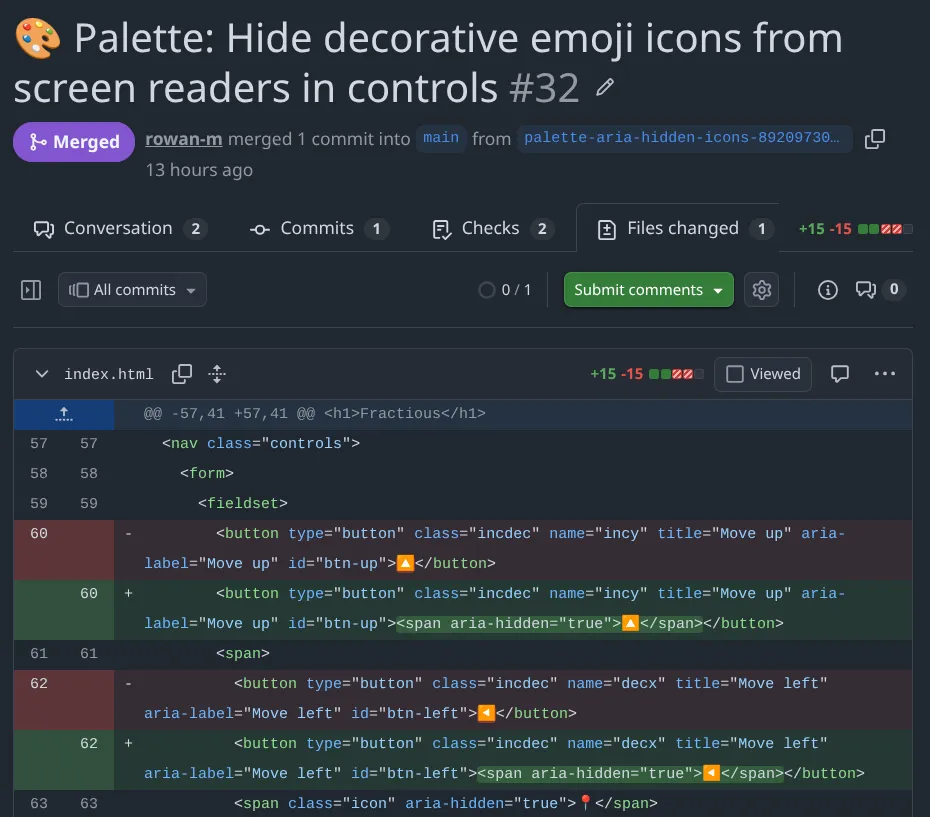
Task: Open the diff view settings gear
Action: [762, 289]
